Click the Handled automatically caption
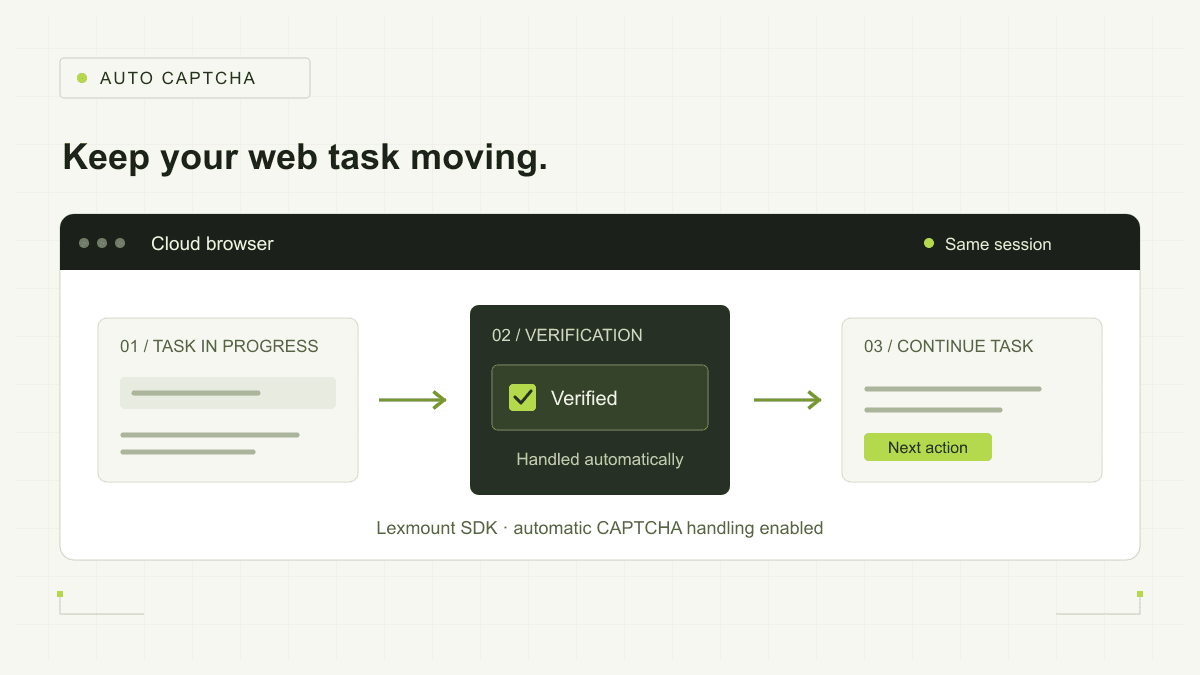The width and height of the screenshot is (1200, 675). 600,459
